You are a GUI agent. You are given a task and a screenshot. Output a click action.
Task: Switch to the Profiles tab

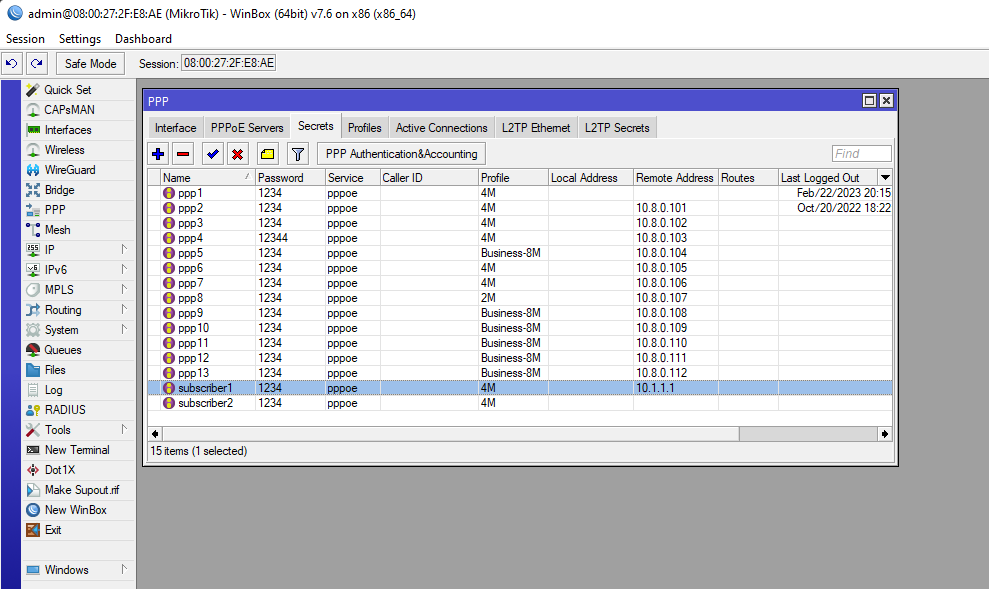(x=365, y=128)
